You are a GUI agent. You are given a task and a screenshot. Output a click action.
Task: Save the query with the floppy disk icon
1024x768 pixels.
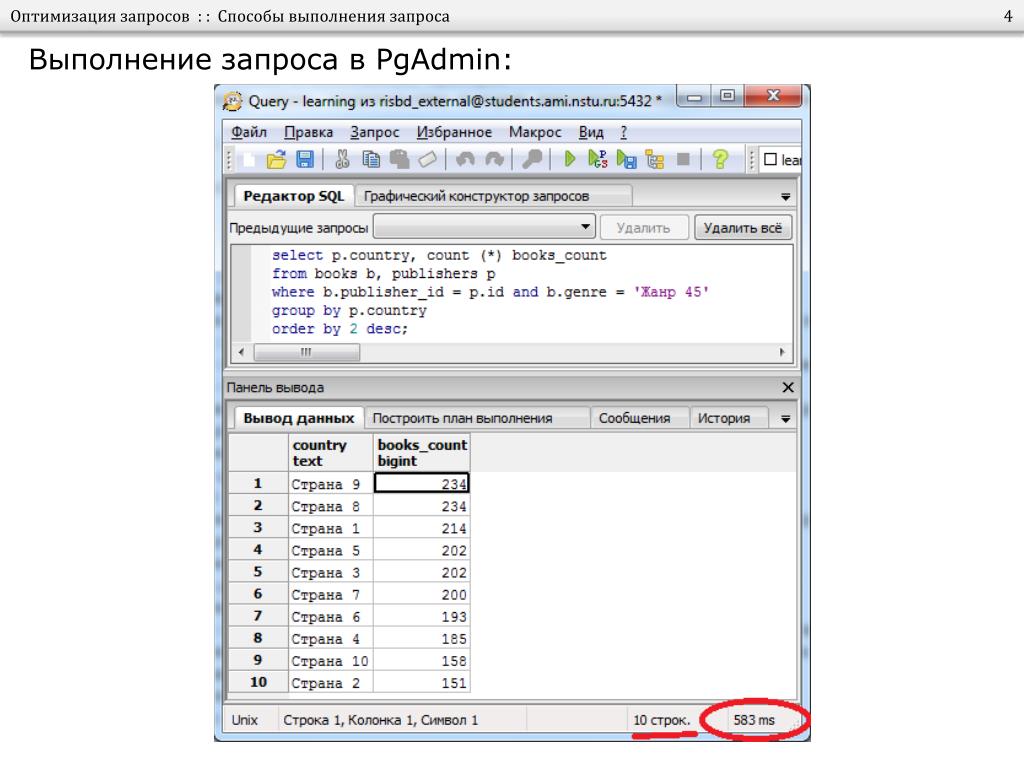coord(305,159)
